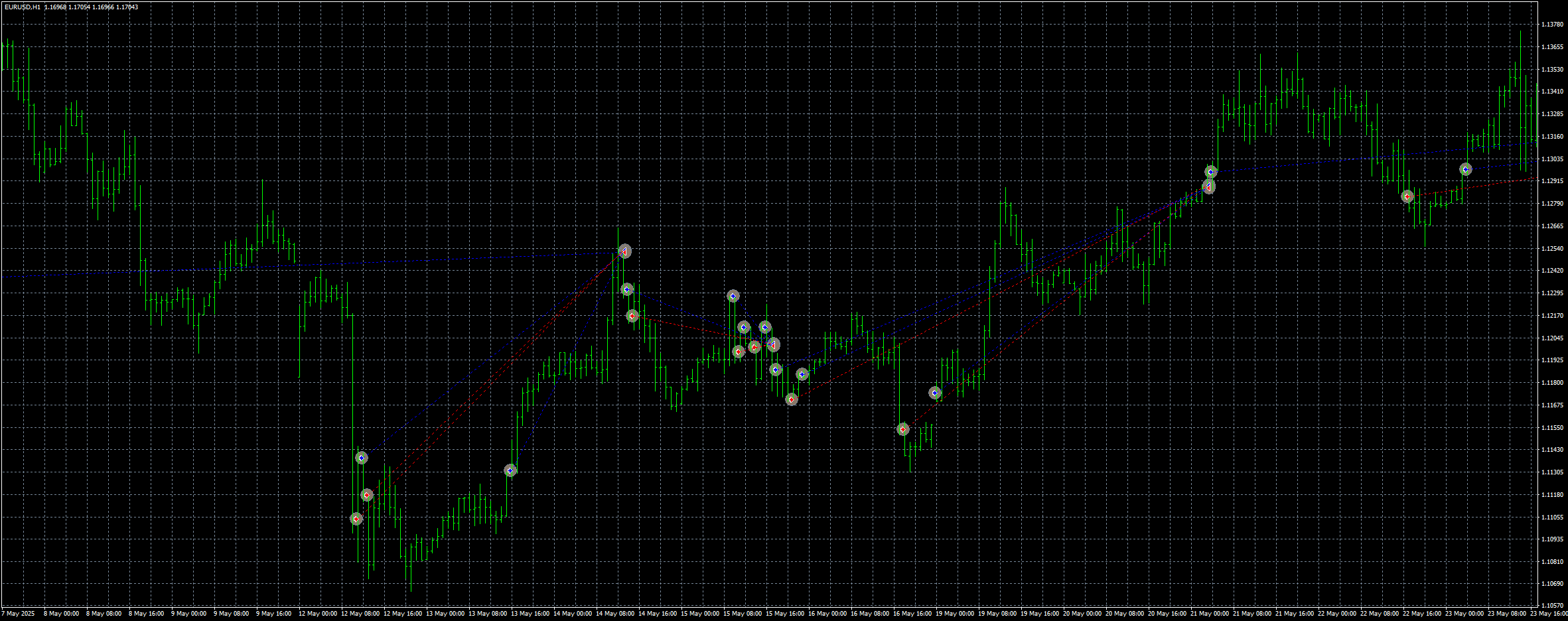Screen dimensions: 1568x621
Task: Click the 20 May 08:00 time axis label
Action: 1124,614
